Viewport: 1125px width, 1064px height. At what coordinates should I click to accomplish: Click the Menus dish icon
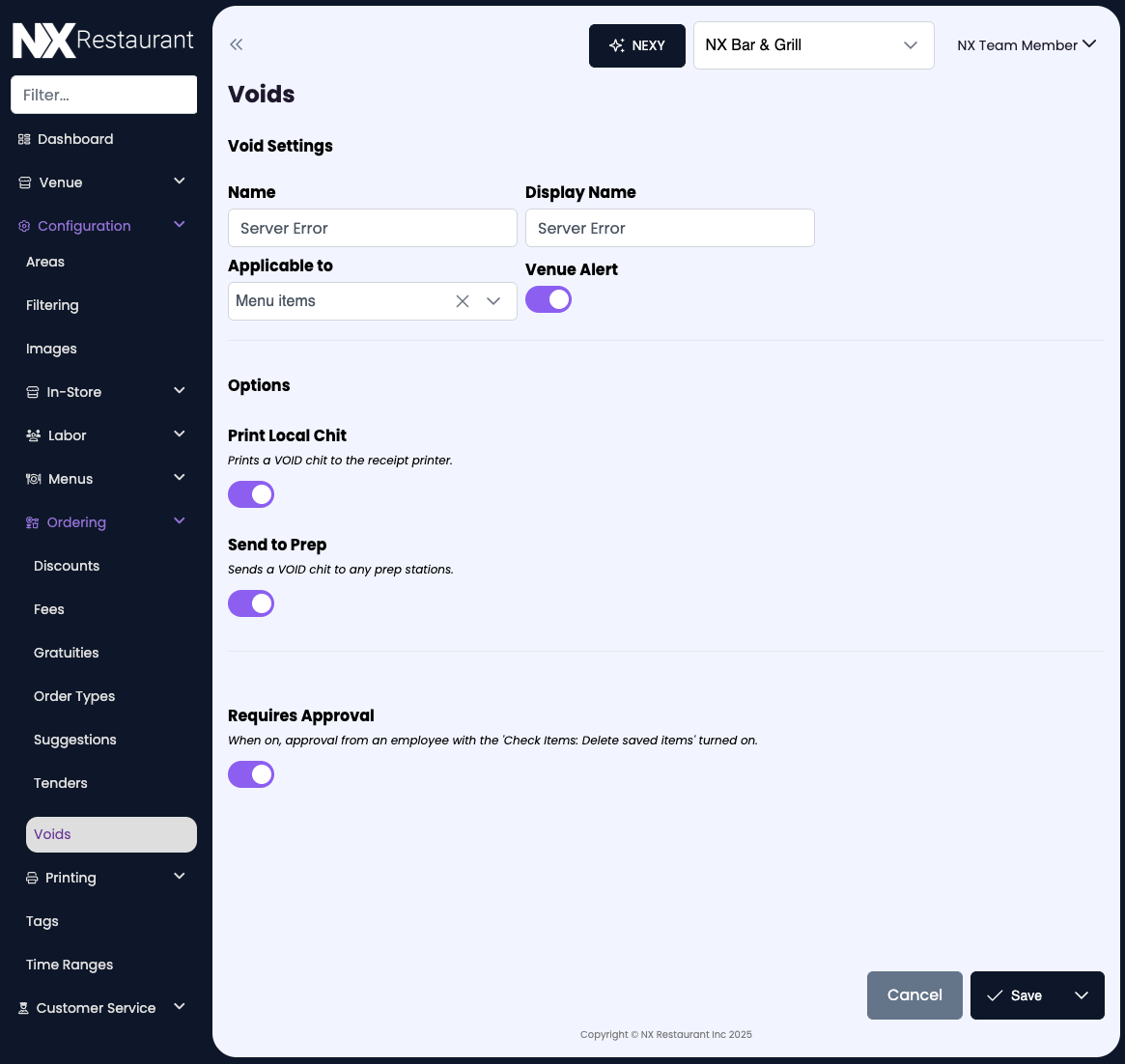(33, 479)
